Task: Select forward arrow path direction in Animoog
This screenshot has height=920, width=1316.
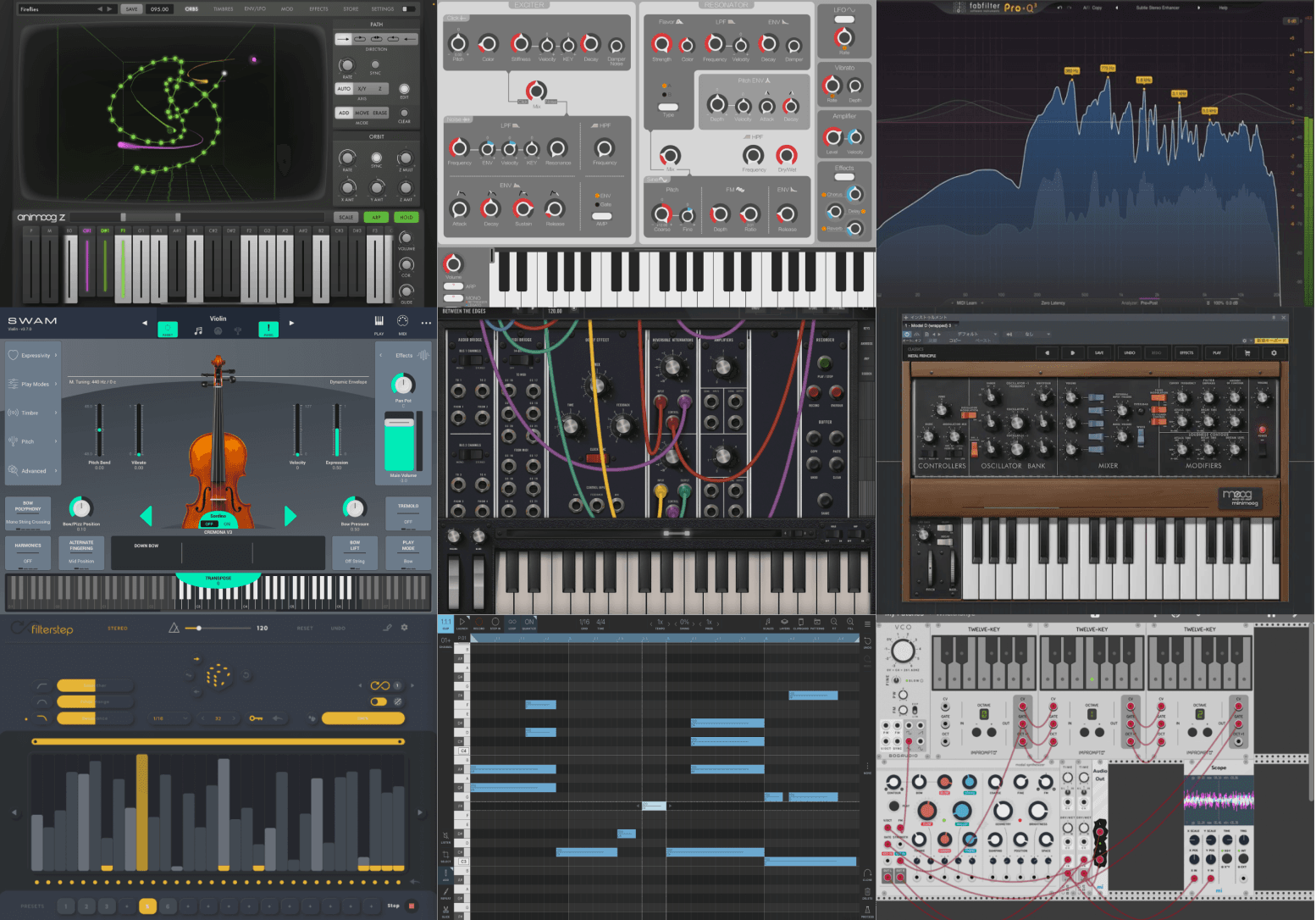Action: point(343,39)
